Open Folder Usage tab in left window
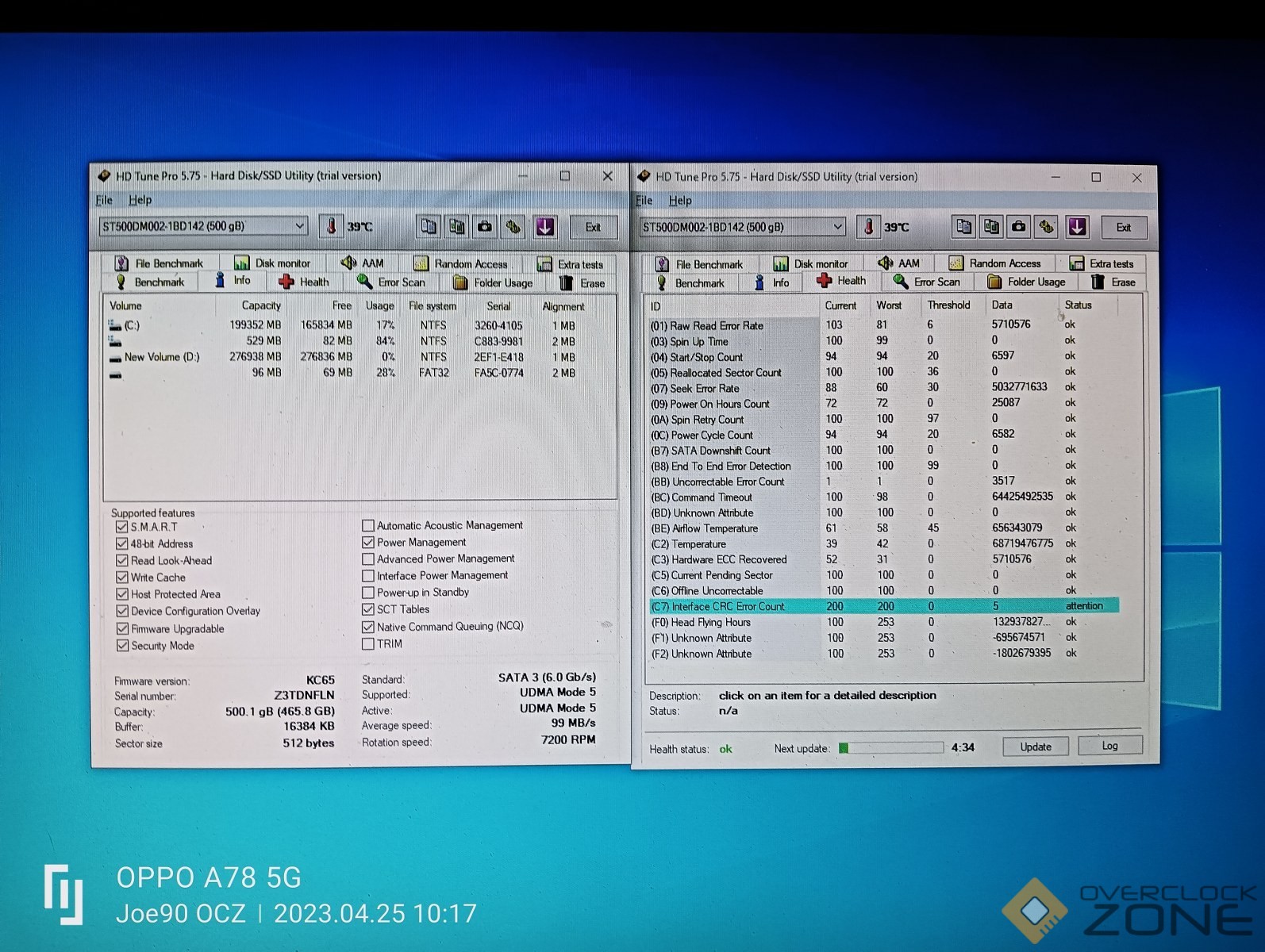 pyautogui.click(x=493, y=283)
